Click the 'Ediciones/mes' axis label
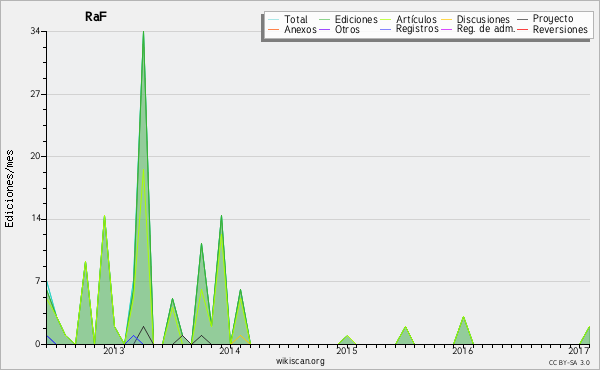The image size is (600, 370). 9,189
